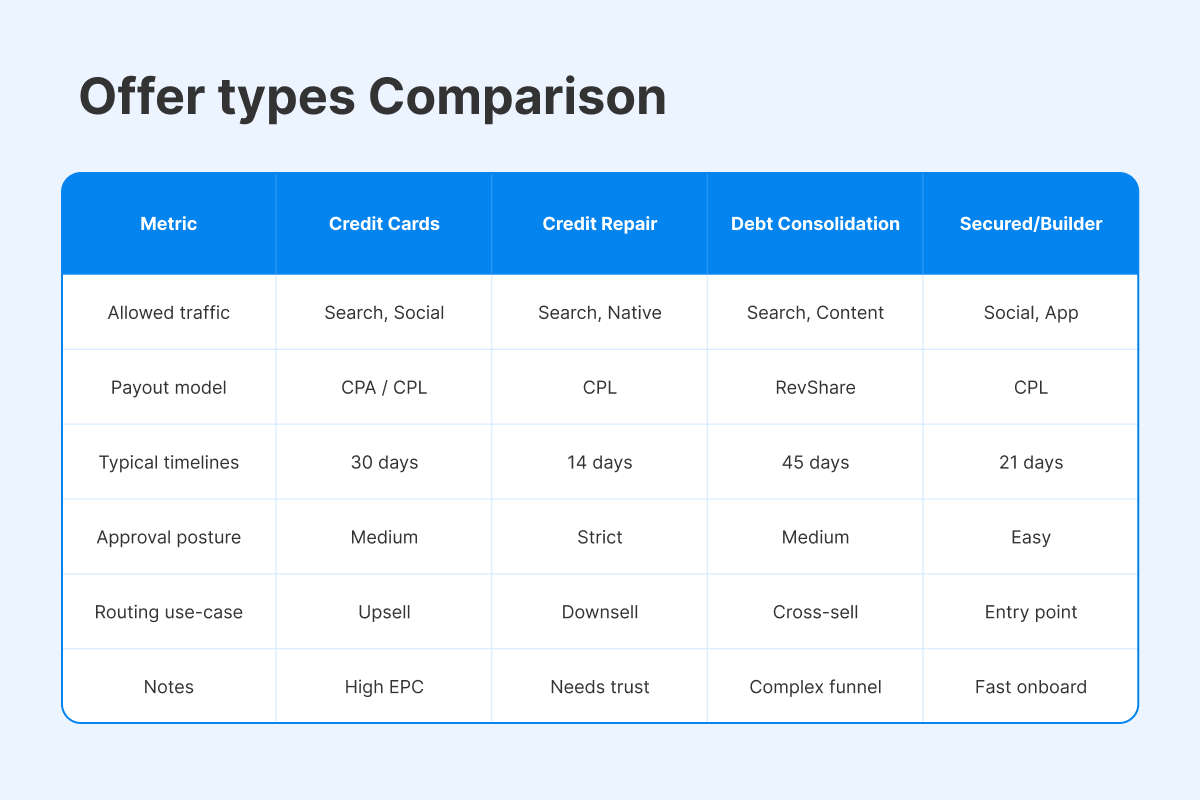Click the Debt Consolidation column header
Image resolution: width=1200 pixels, height=800 pixels.
click(x=815, y=224)
